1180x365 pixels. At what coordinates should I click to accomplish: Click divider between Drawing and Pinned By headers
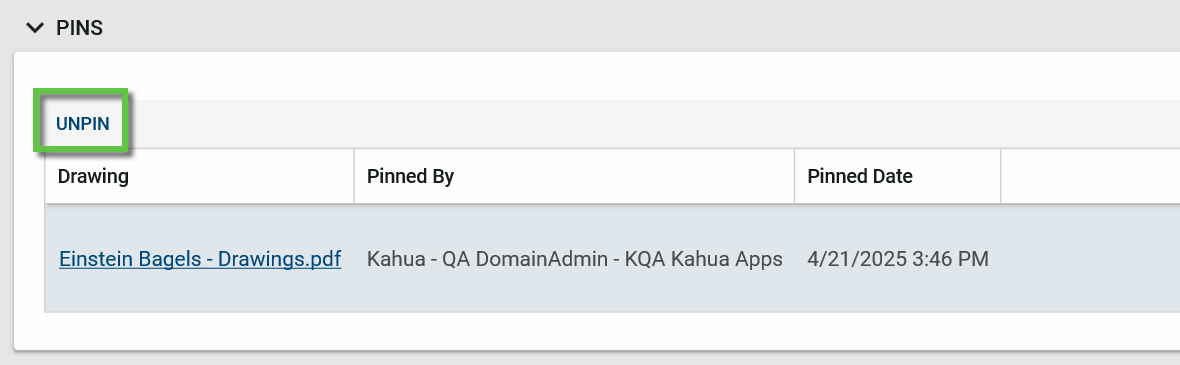(x=354, y=176)
